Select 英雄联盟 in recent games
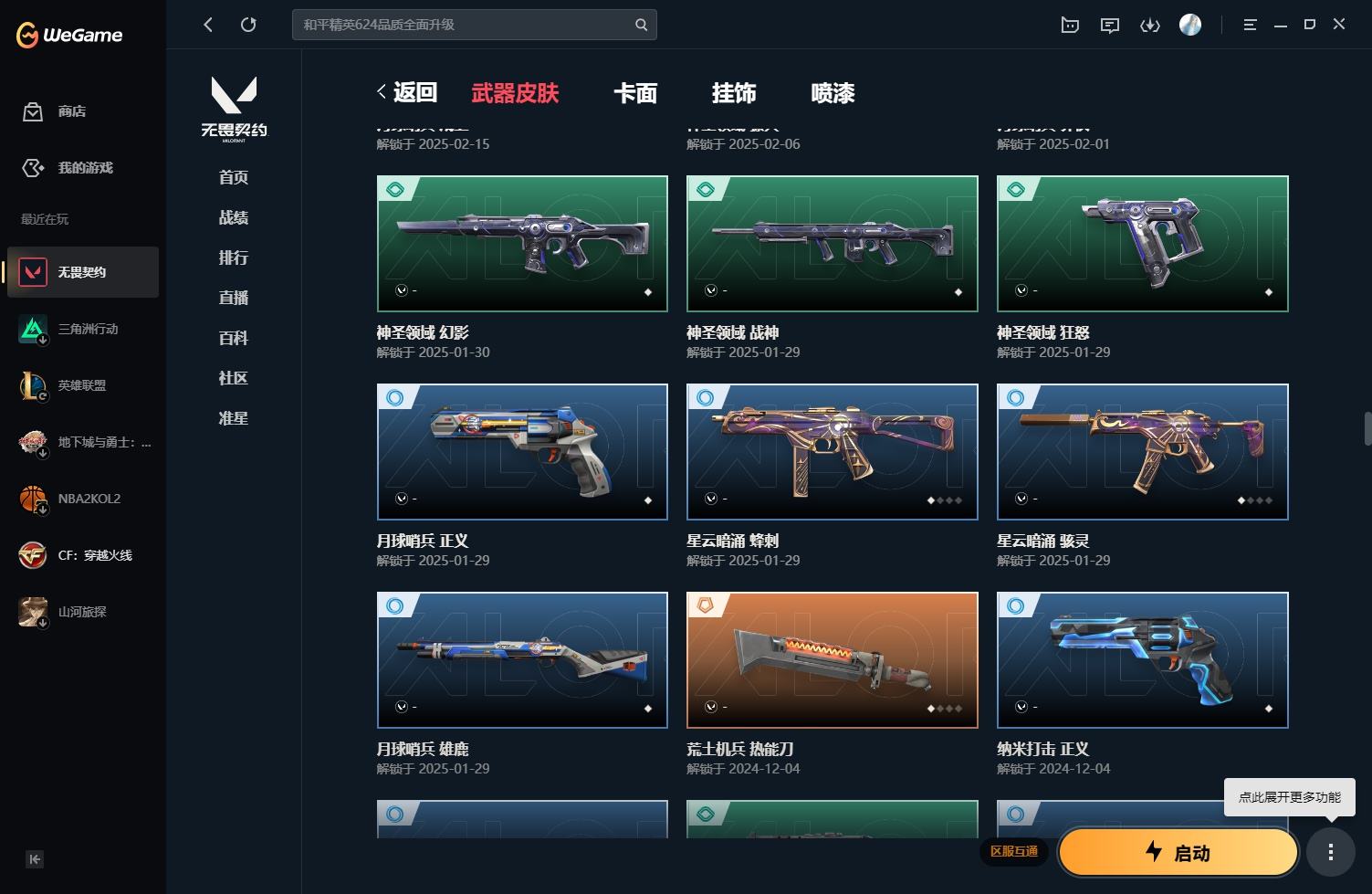Image resolution: width=1372 pixels, height=894 pixels. (x=83, y=385)
